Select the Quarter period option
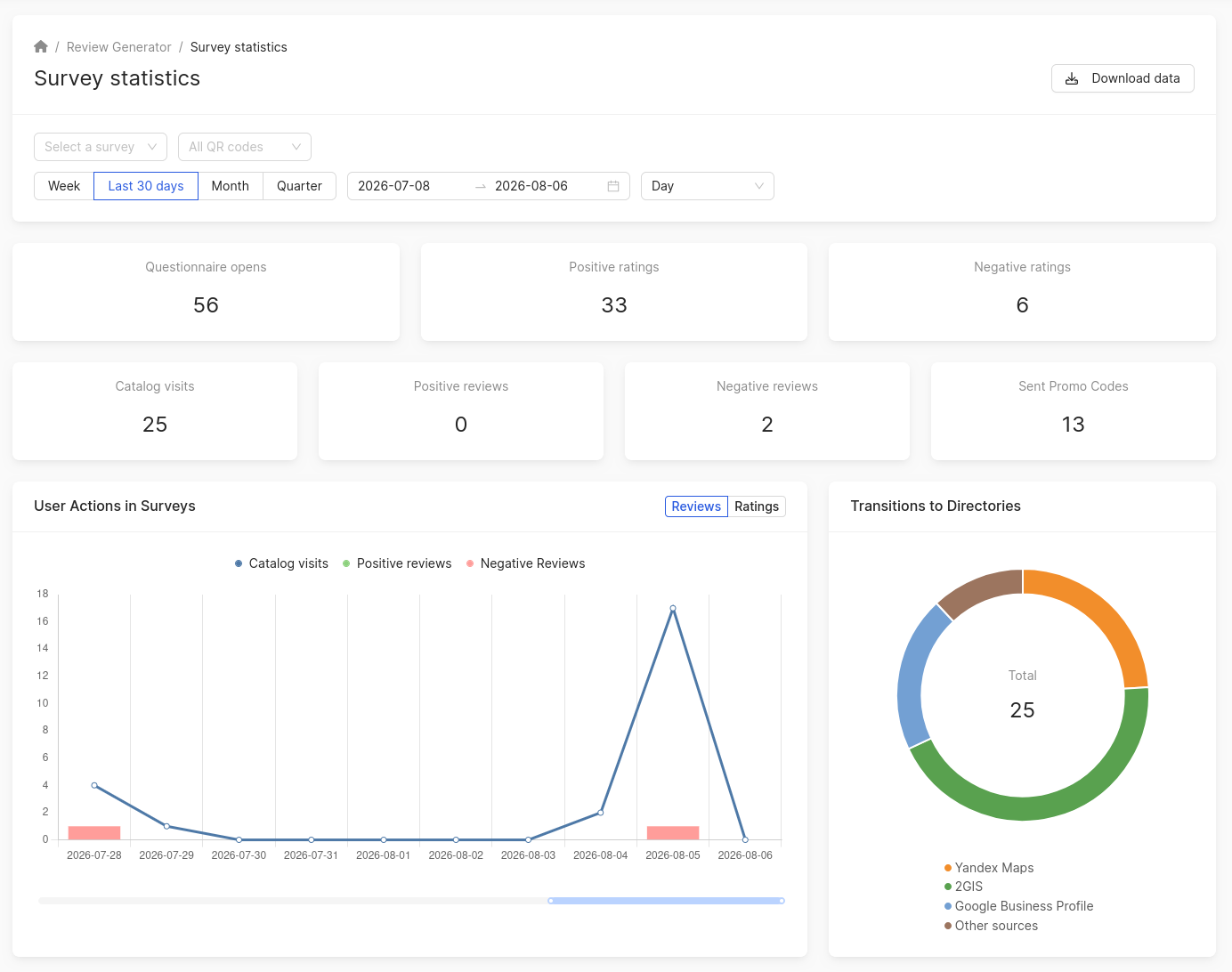This screenshot has height=972, width=1232. (299, 186)
